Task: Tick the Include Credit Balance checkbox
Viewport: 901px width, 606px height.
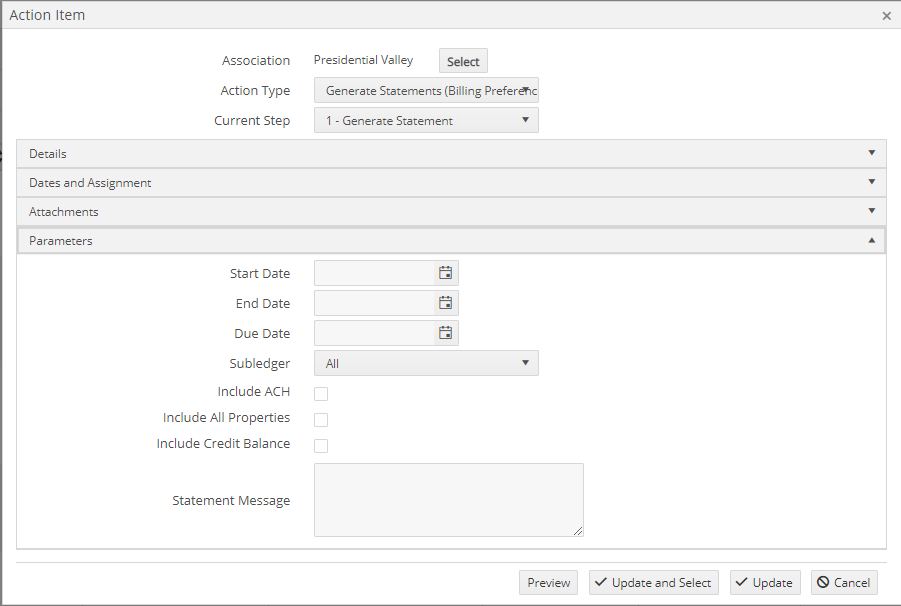Action: tap(321, 446)
